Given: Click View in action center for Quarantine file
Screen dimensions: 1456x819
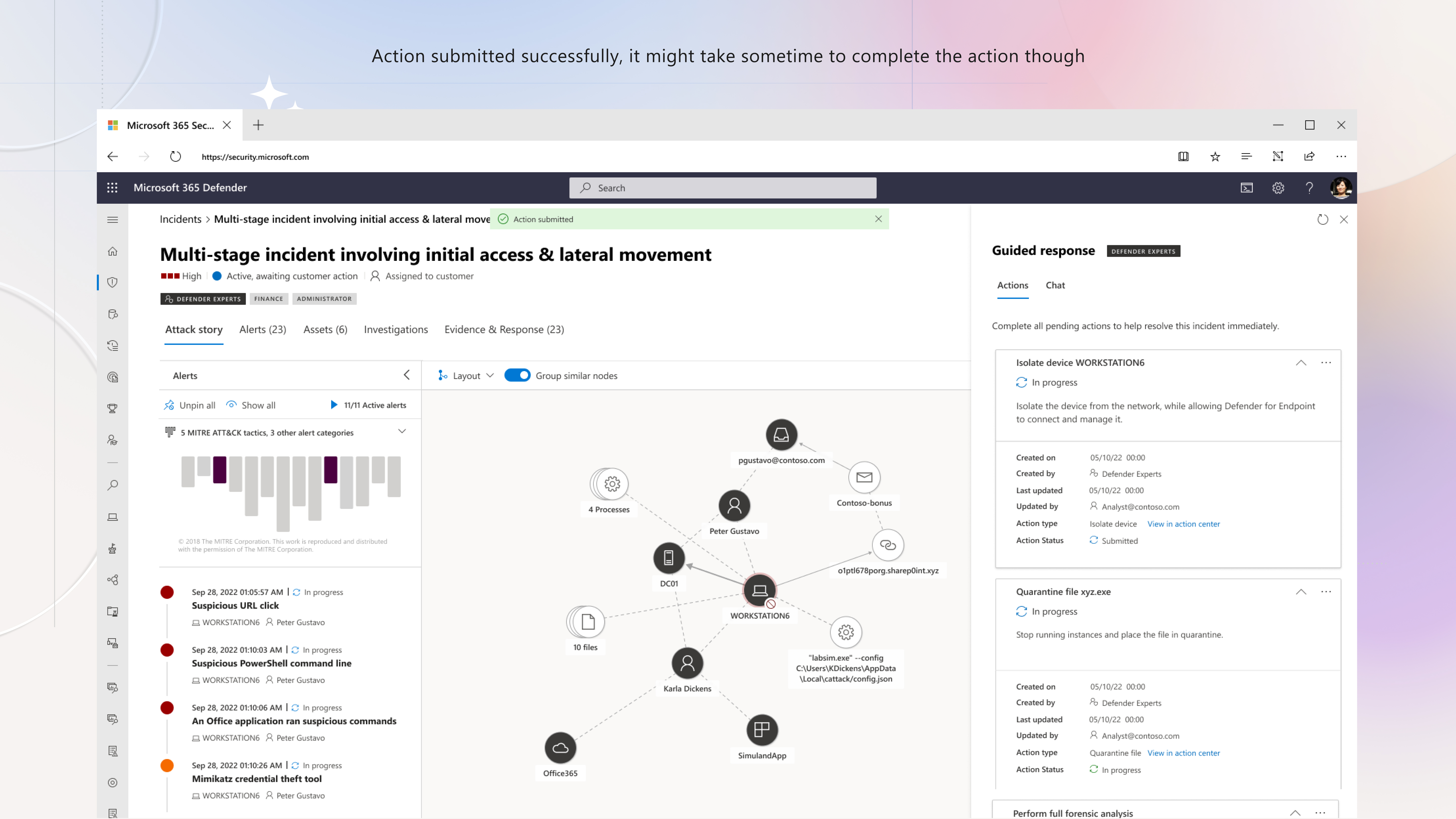Looking at the screenshot, I should (x=1184, y=753).
